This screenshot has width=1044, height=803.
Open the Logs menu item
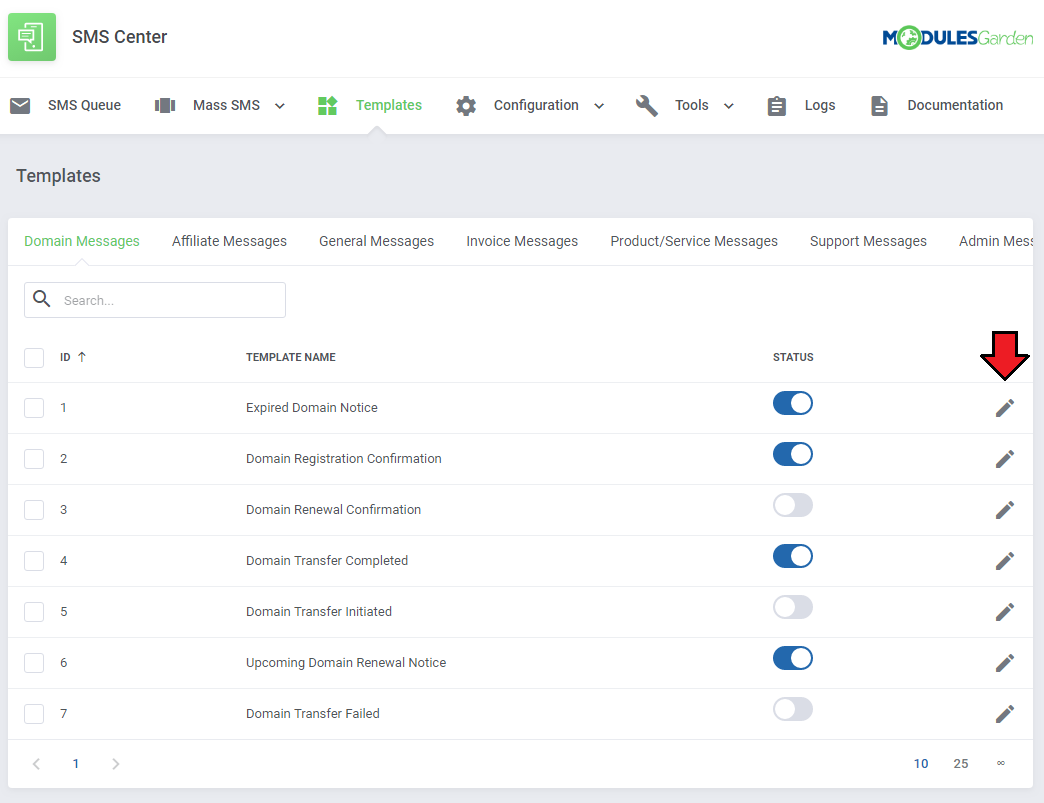[x=820, y=105]
